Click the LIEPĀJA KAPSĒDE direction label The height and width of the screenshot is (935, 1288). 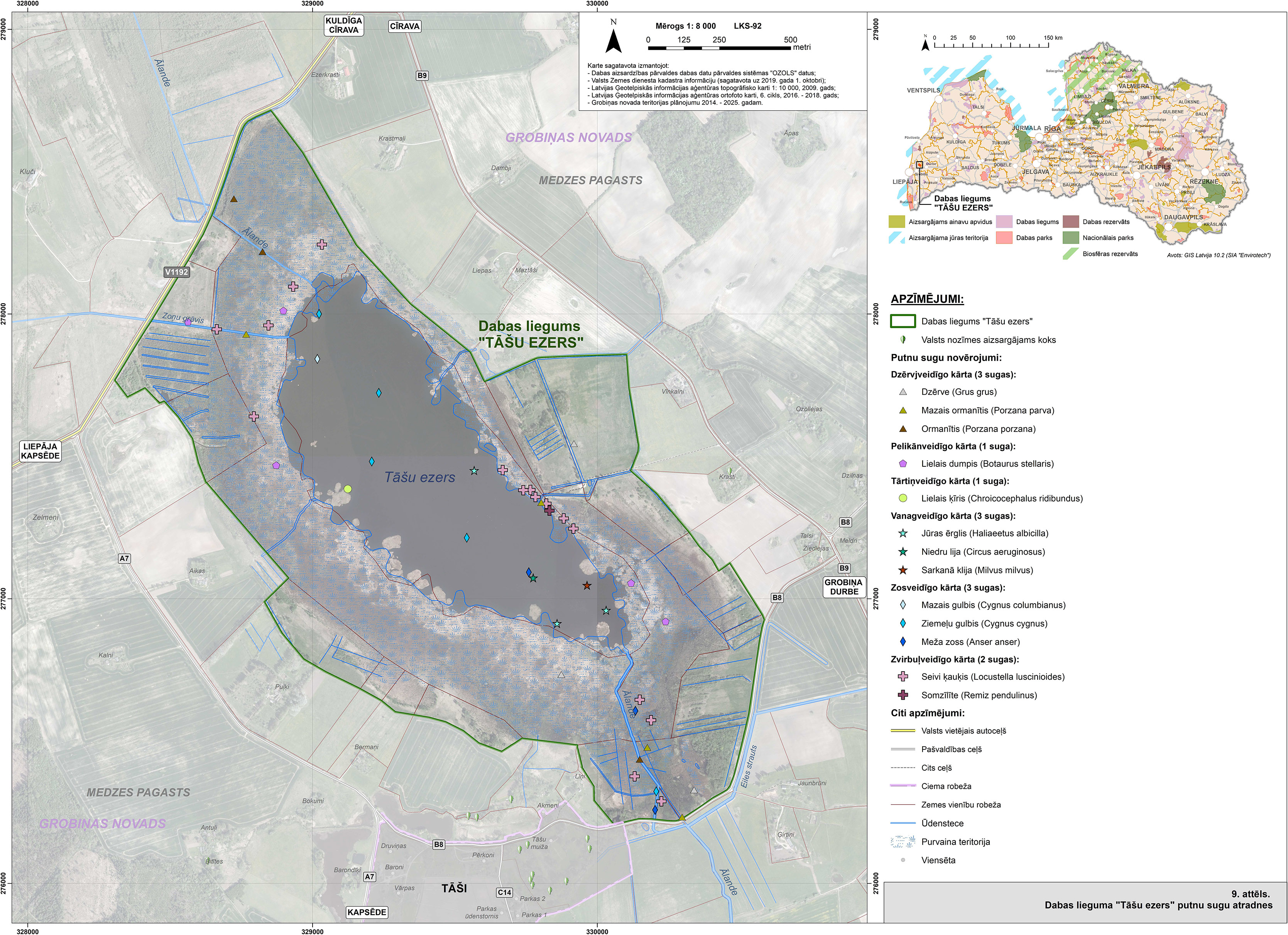pyautogui.click(x=40, y=451)
